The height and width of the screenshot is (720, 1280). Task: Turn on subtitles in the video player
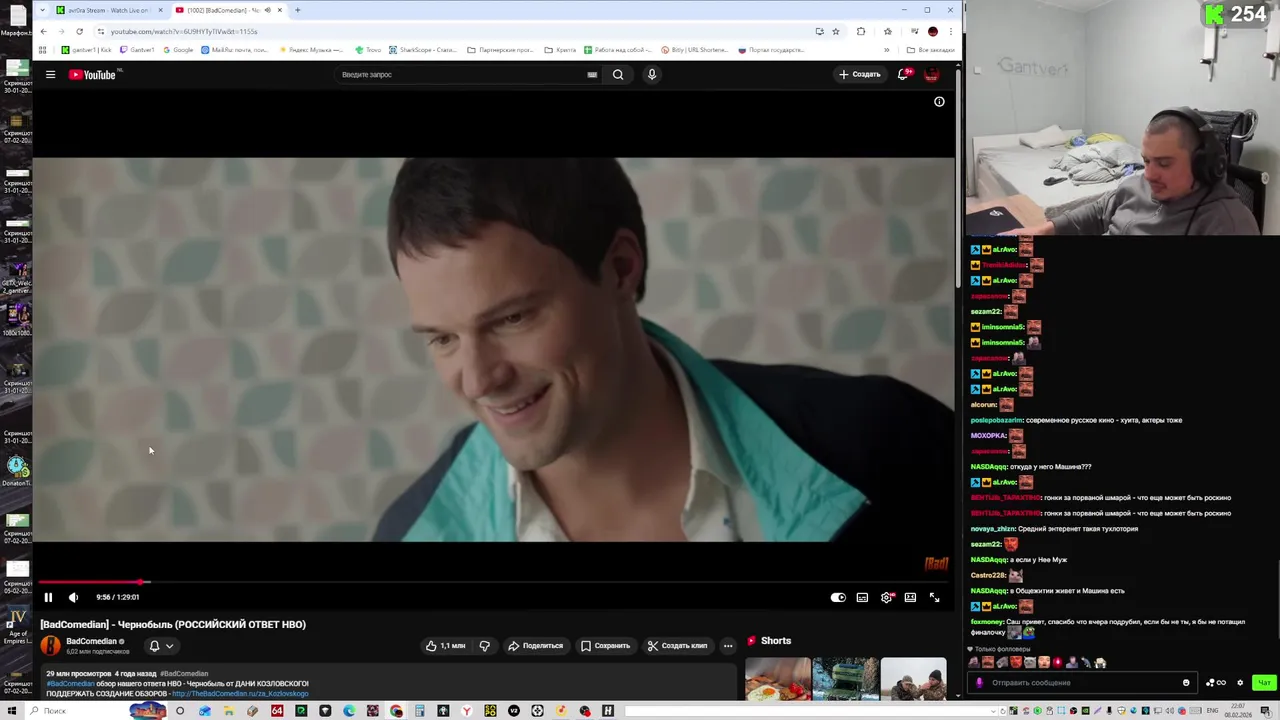click(862, 597)
